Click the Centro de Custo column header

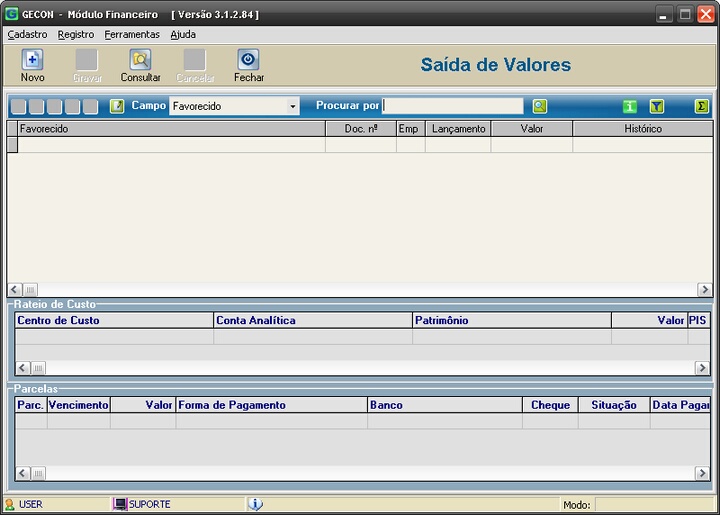click(114, 320)
